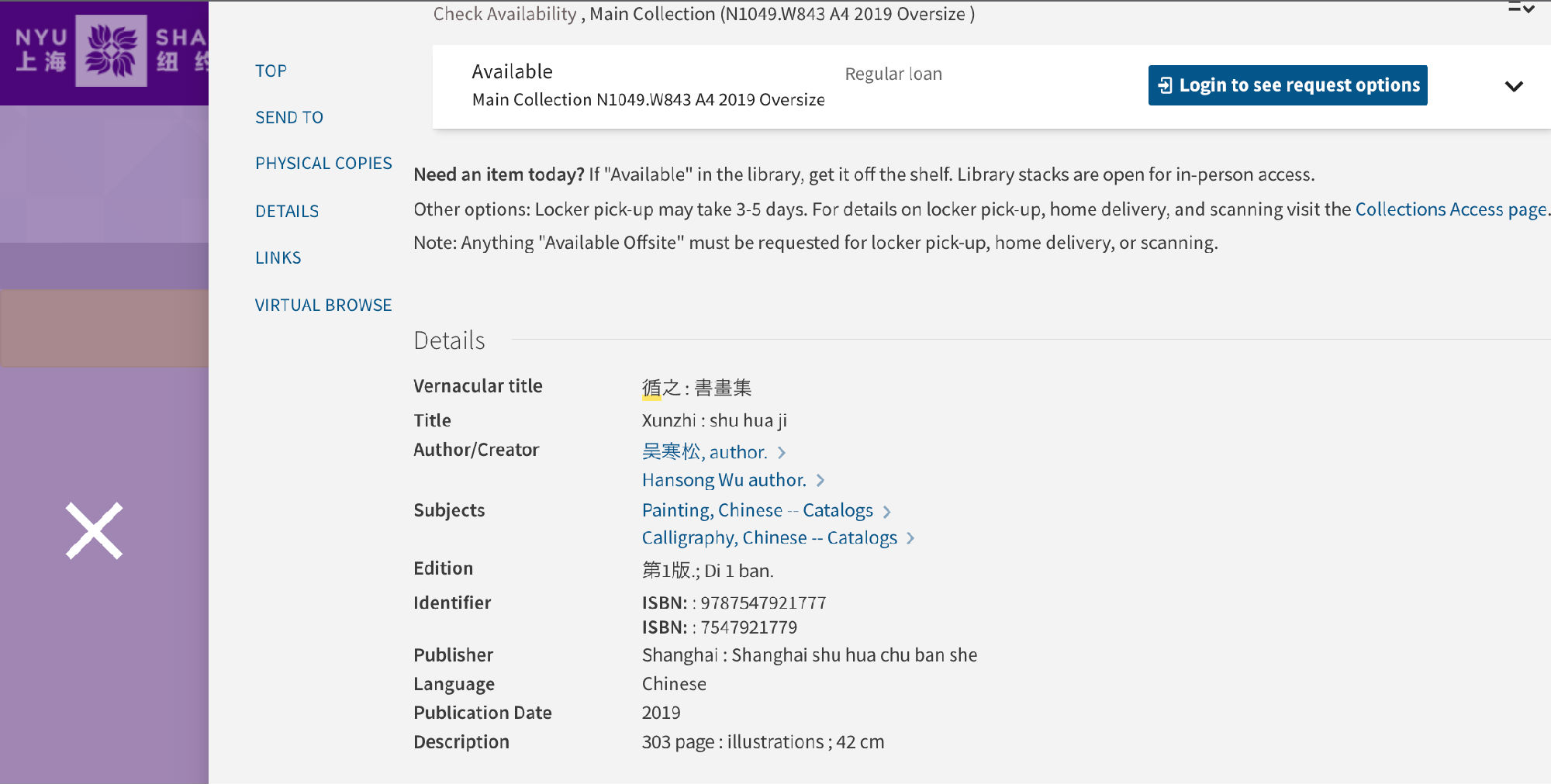
Task: Click the chevron after Calligraphy, Chinese -- Catalogs
Action: point(910,538)
